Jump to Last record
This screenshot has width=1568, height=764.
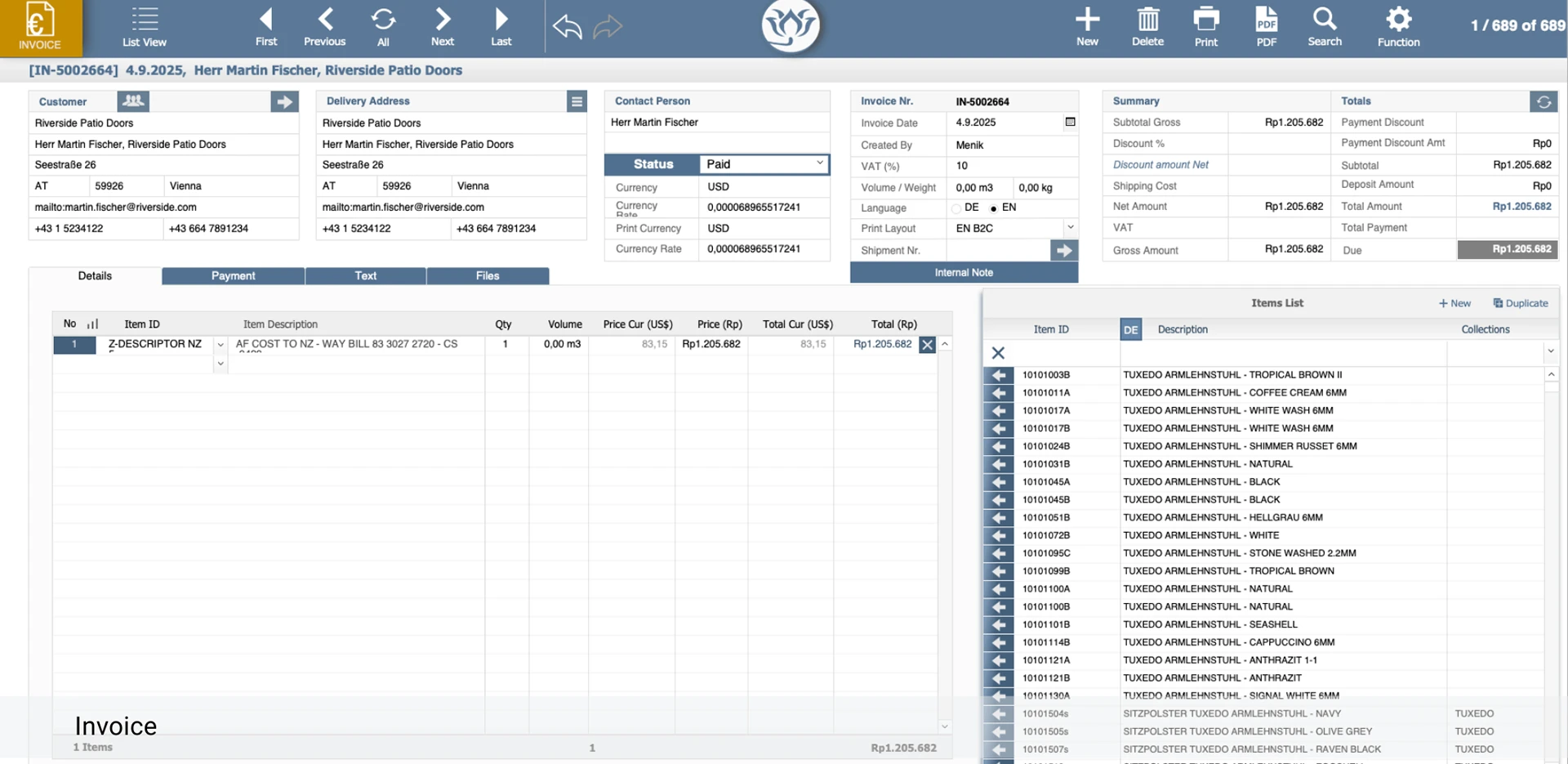[501, 28]
